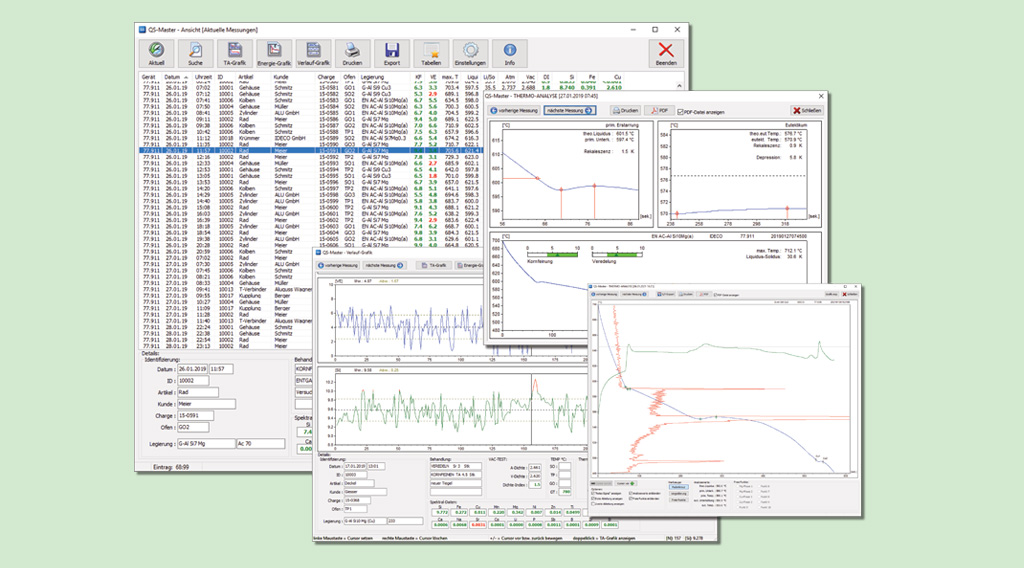This screenshot has width=1024, height=568.
Task: Maximize the QS-Master main window
Action: (655, 29)
